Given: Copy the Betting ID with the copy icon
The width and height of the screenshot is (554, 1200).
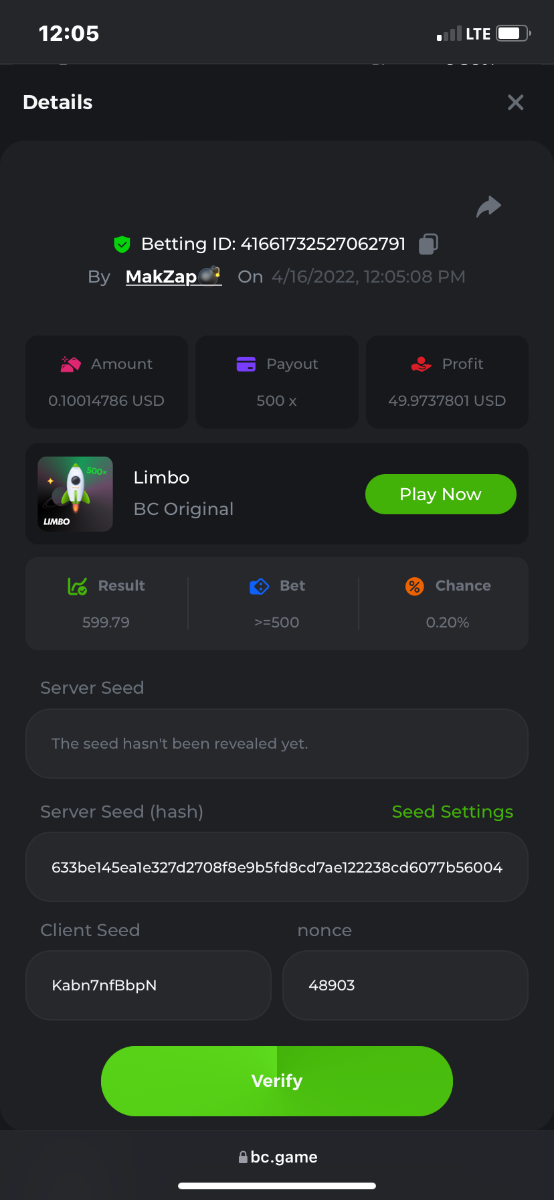Looking at the screenshot, I should click(428, 244).
